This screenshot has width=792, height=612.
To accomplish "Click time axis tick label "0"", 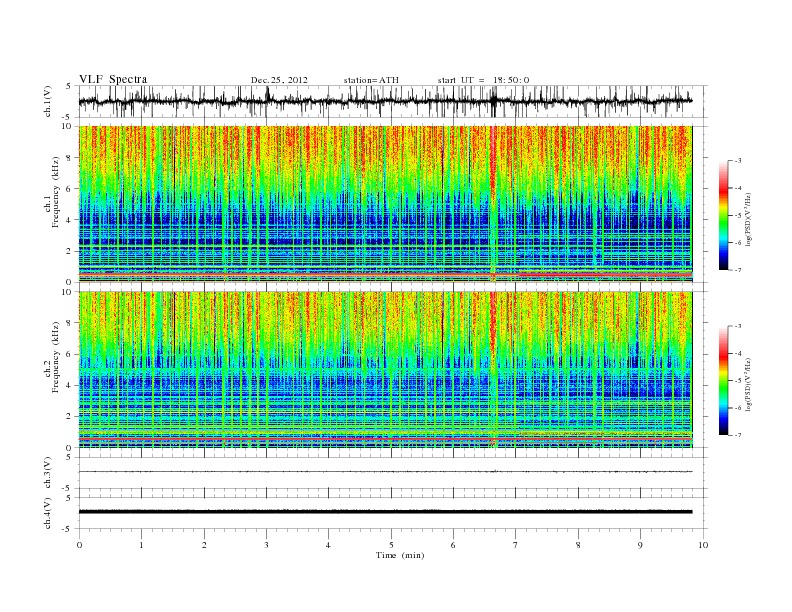I will pos(79,545).
